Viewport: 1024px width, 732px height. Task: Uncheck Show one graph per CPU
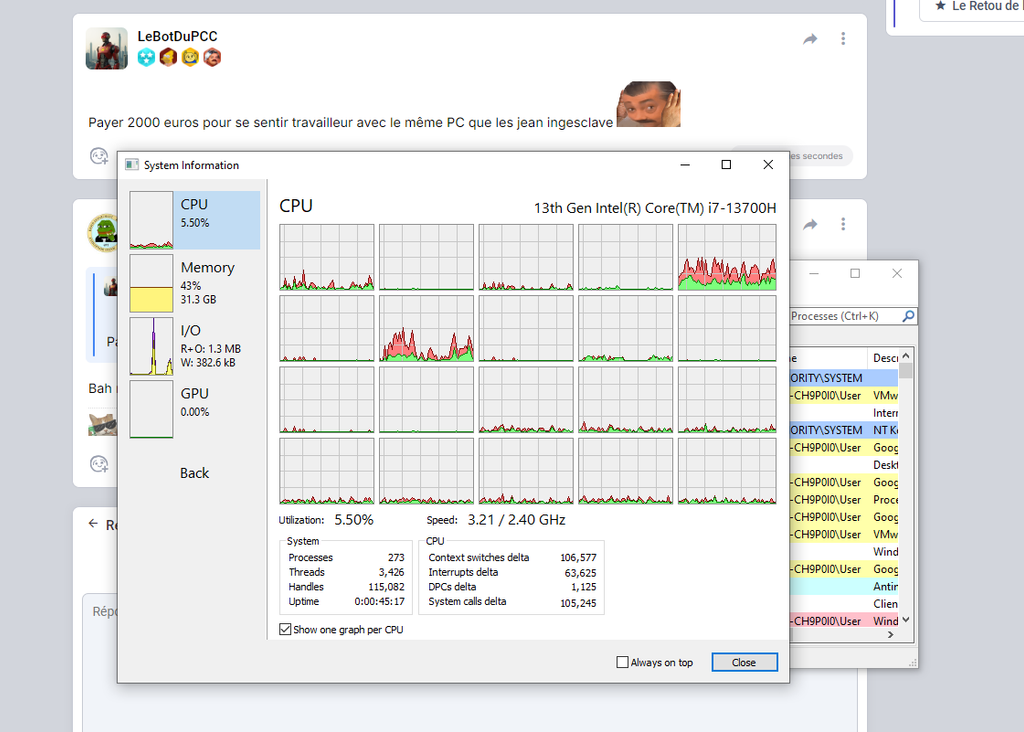[x=286, y=630]
